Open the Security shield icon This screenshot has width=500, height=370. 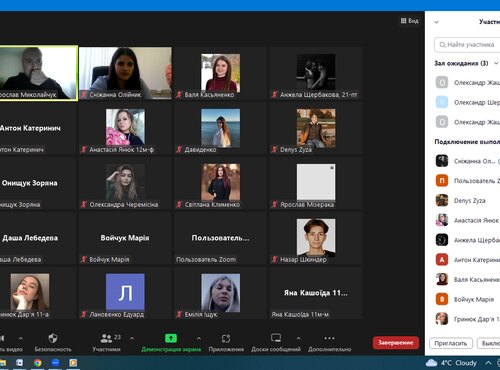53,338
